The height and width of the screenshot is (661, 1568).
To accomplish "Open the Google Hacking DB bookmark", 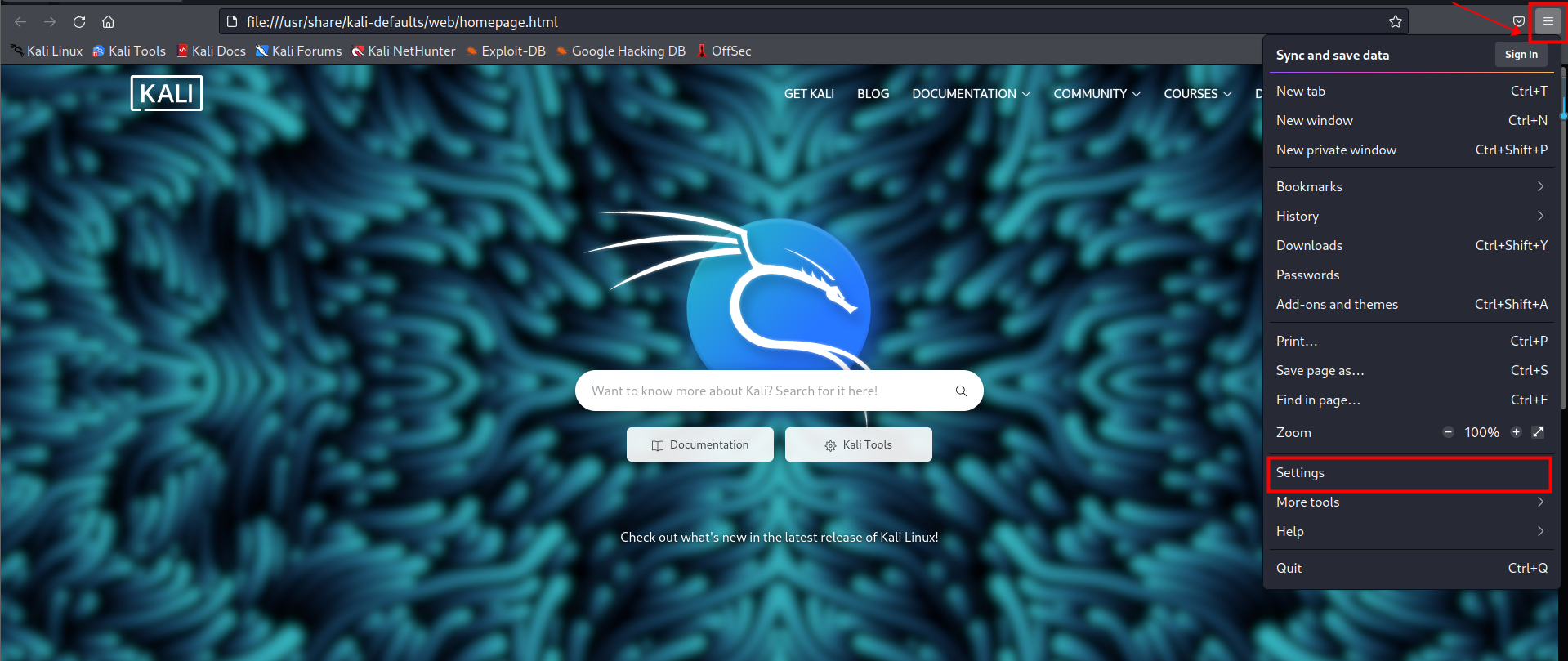I will [x=621, y=51].
